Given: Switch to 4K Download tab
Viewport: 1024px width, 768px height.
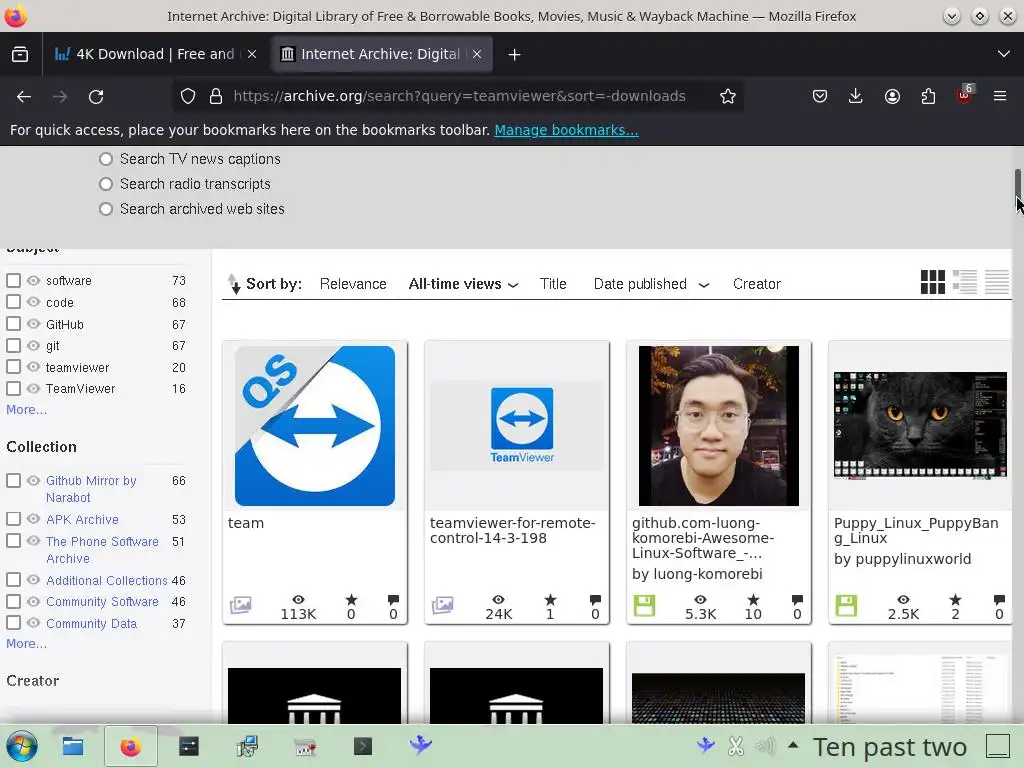Looking at the screenshot, I should point(155,54).
